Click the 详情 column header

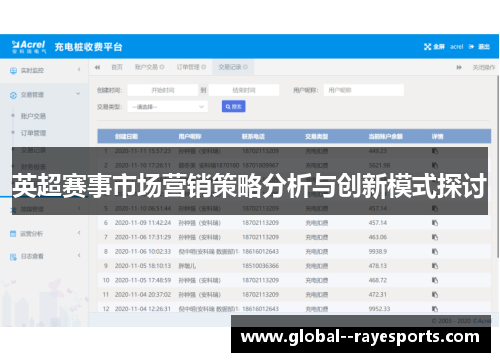[438, 137]
